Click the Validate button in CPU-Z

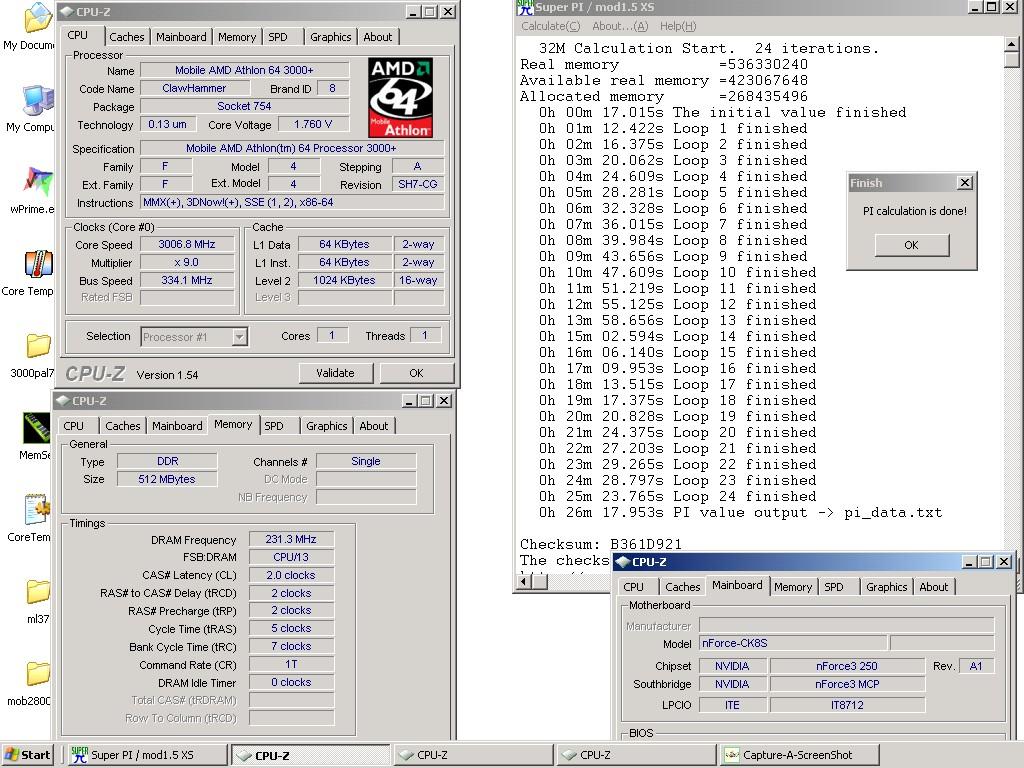(336, 373)
